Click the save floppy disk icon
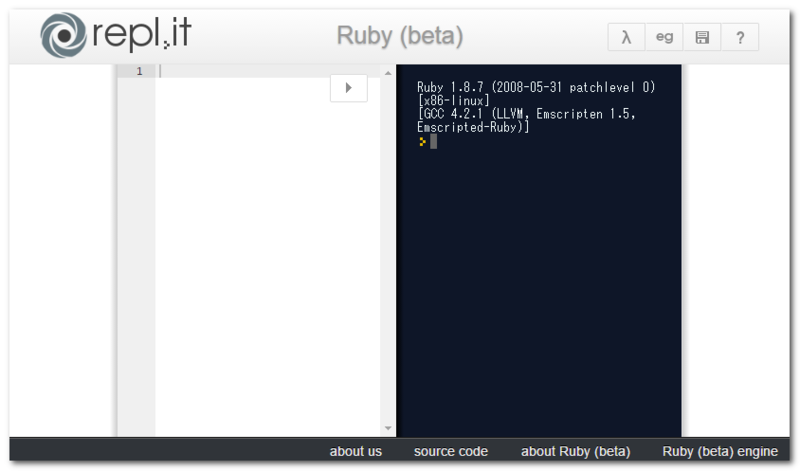800x471 pixels. 702,37
